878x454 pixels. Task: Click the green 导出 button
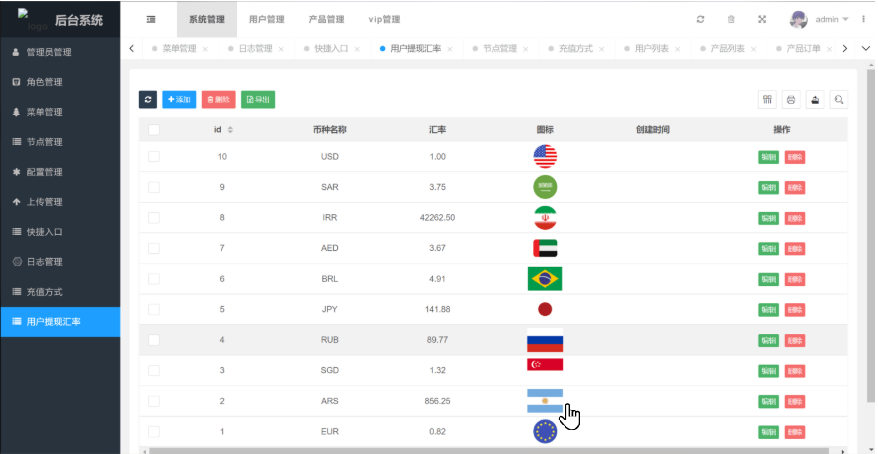pos(258,100)
